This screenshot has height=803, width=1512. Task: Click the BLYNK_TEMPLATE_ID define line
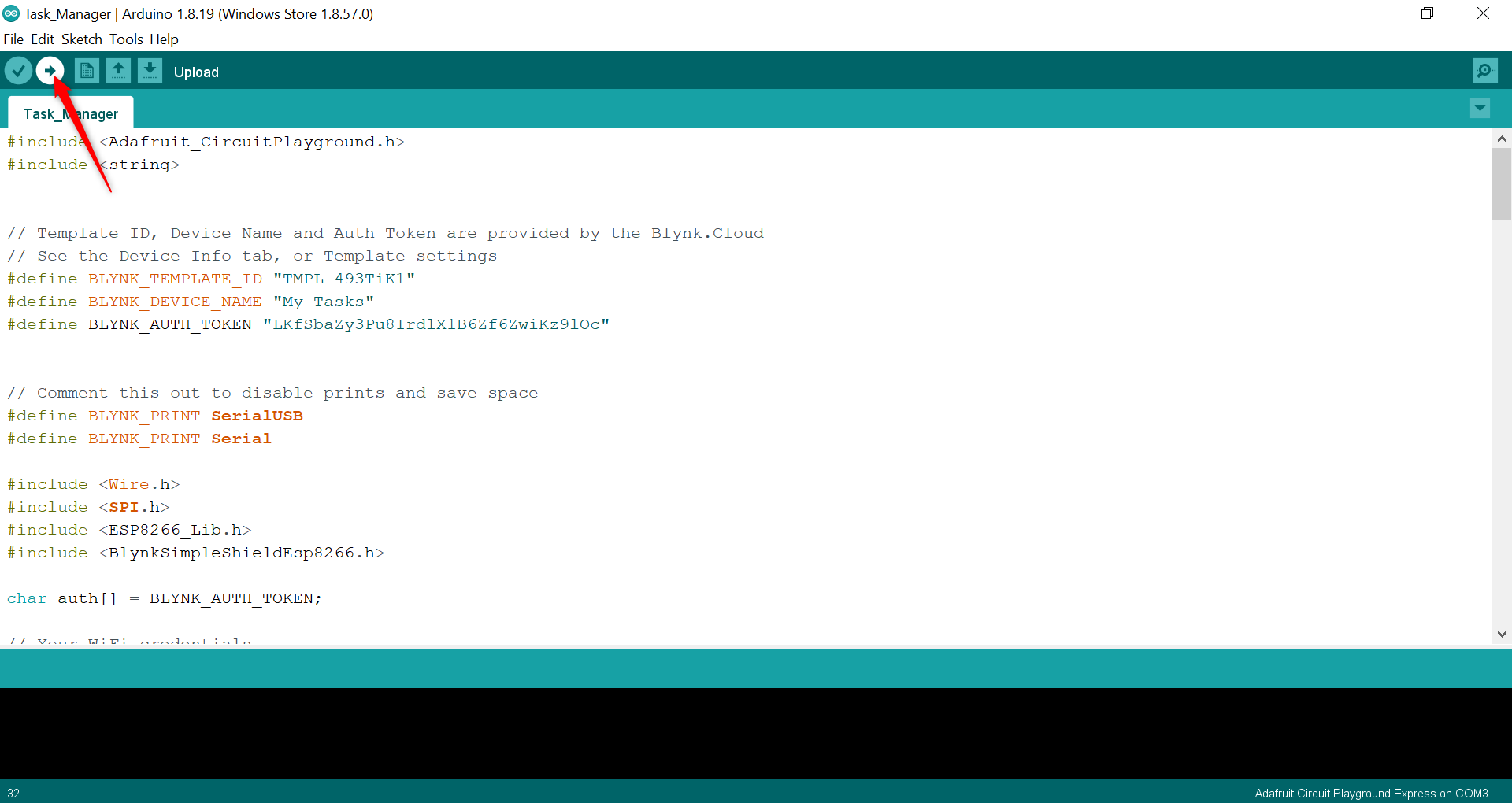click(211, 279)
